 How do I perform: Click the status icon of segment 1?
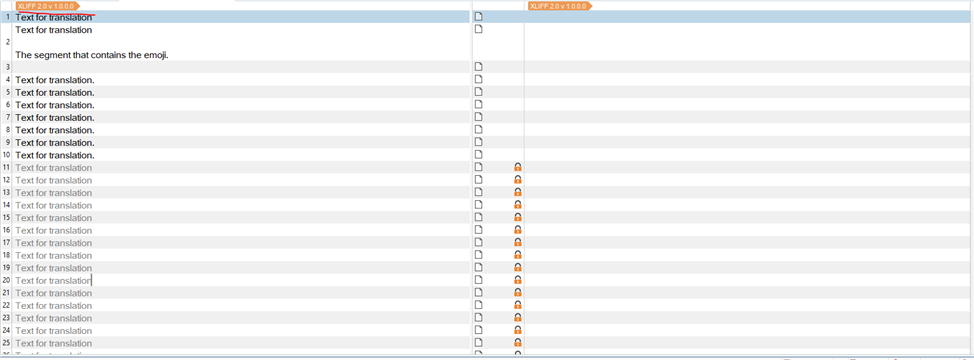coord(478,17)
